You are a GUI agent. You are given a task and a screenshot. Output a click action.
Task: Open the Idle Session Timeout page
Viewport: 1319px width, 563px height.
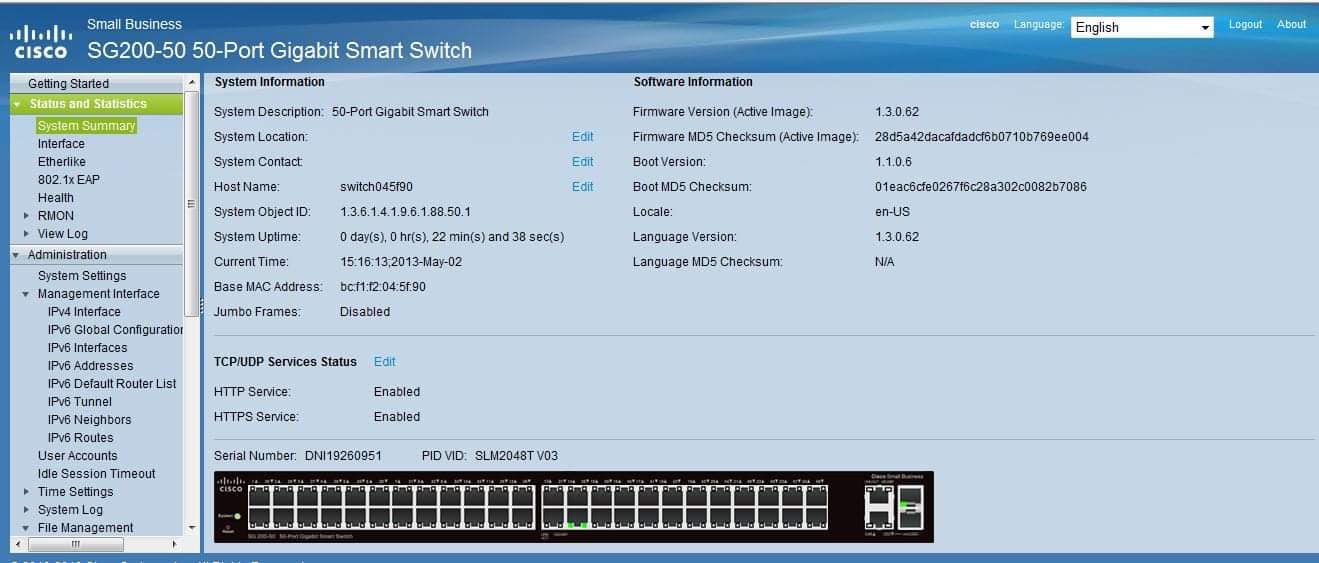pos(97,474)
